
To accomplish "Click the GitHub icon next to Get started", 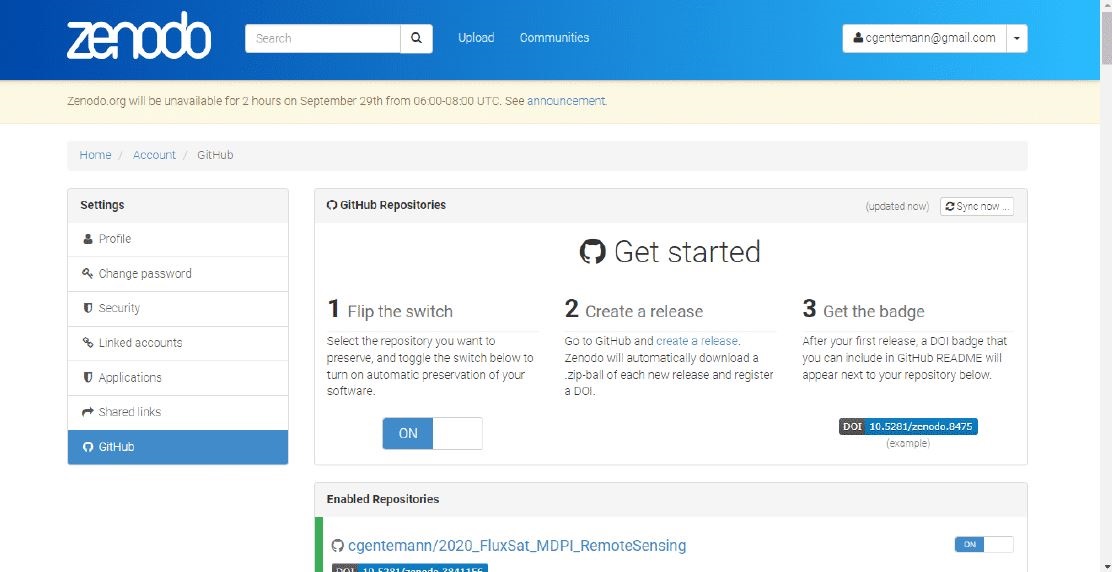I will (x=593, y=252).
